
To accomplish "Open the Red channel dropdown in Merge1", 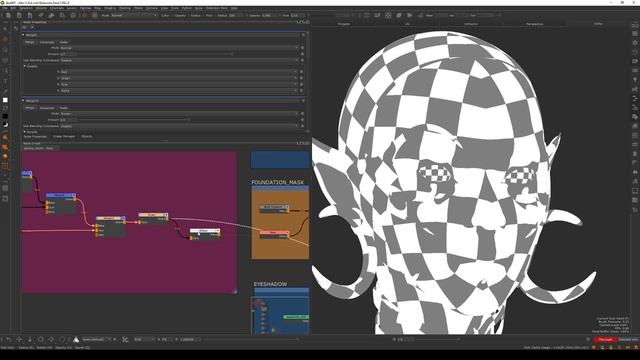I will click(x=179, y=72).
